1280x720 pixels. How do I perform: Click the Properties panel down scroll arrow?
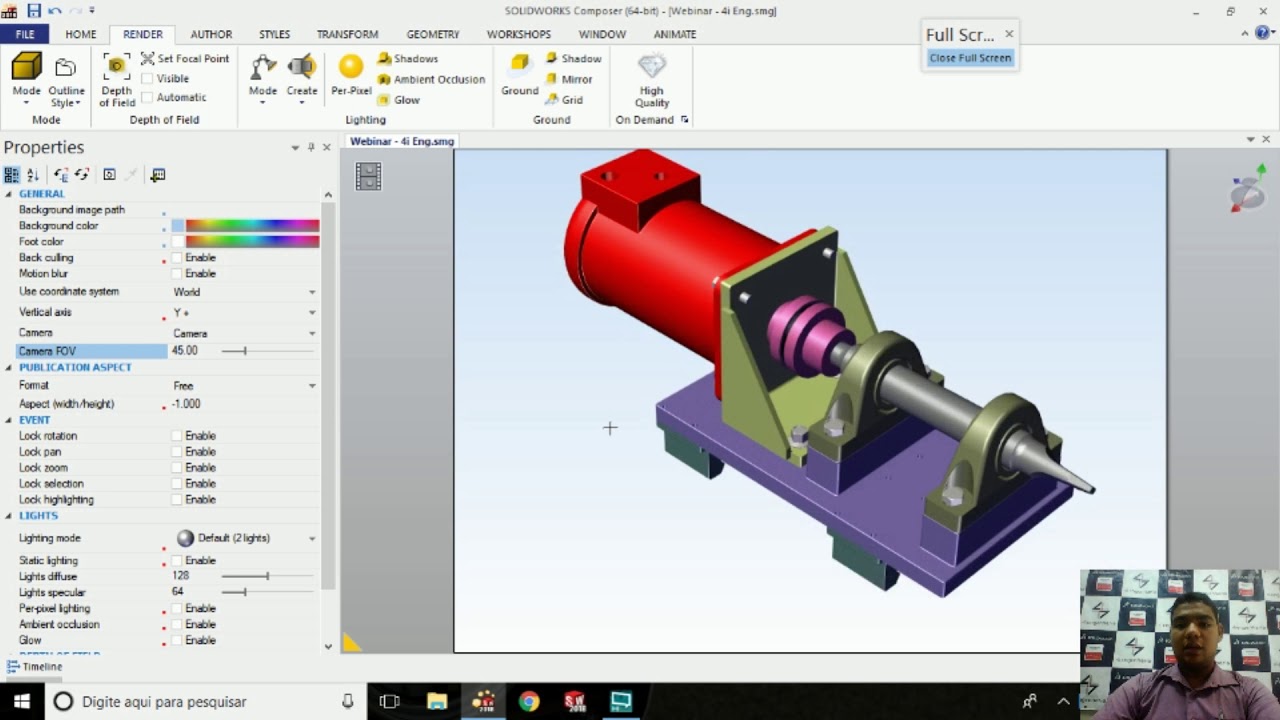tap(328, 647)
